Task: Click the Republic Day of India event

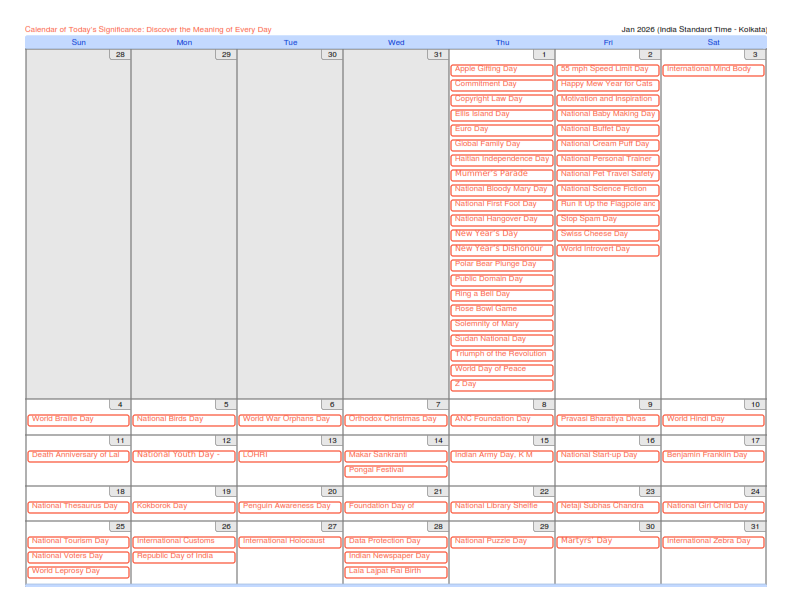Action: (184, 556)
